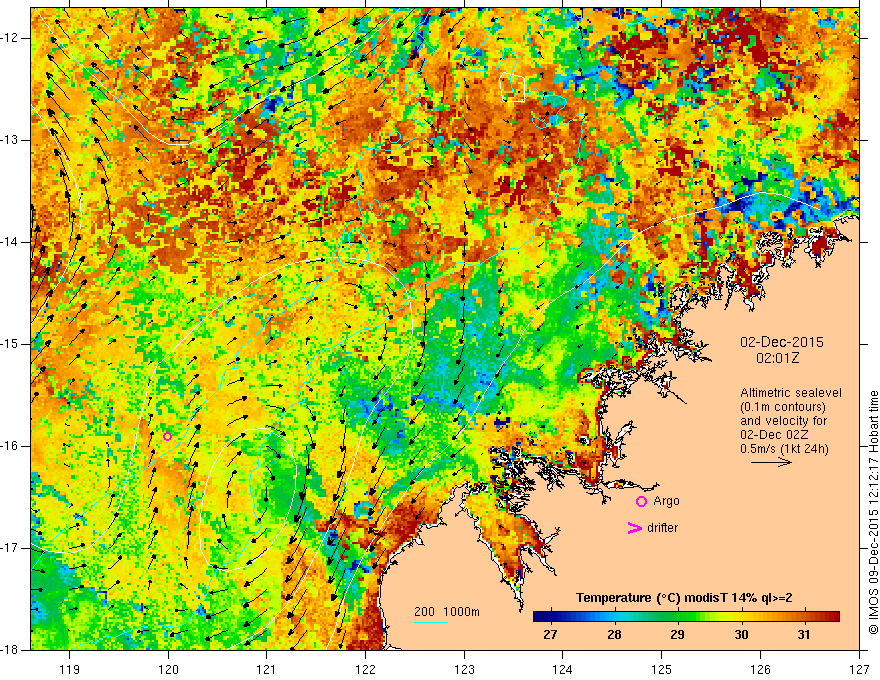Viewport: 880px width, 680px height.
Task: Click the latitude axis label -14
Action: [x=10, y=242]
